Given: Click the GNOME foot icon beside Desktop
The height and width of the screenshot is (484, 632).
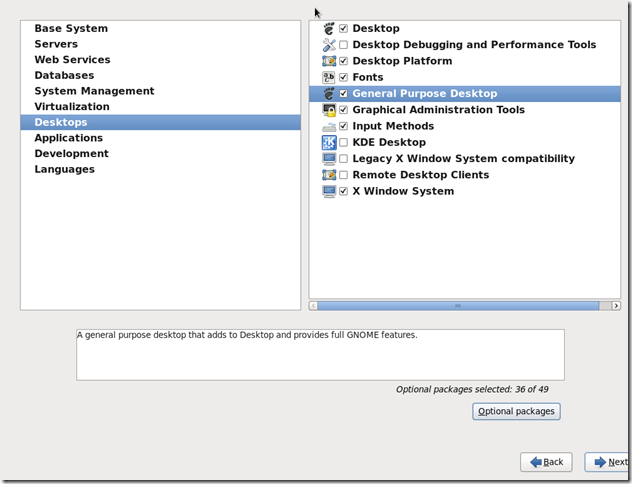Looking at the screenshot, I should click(x=329, y=28).
